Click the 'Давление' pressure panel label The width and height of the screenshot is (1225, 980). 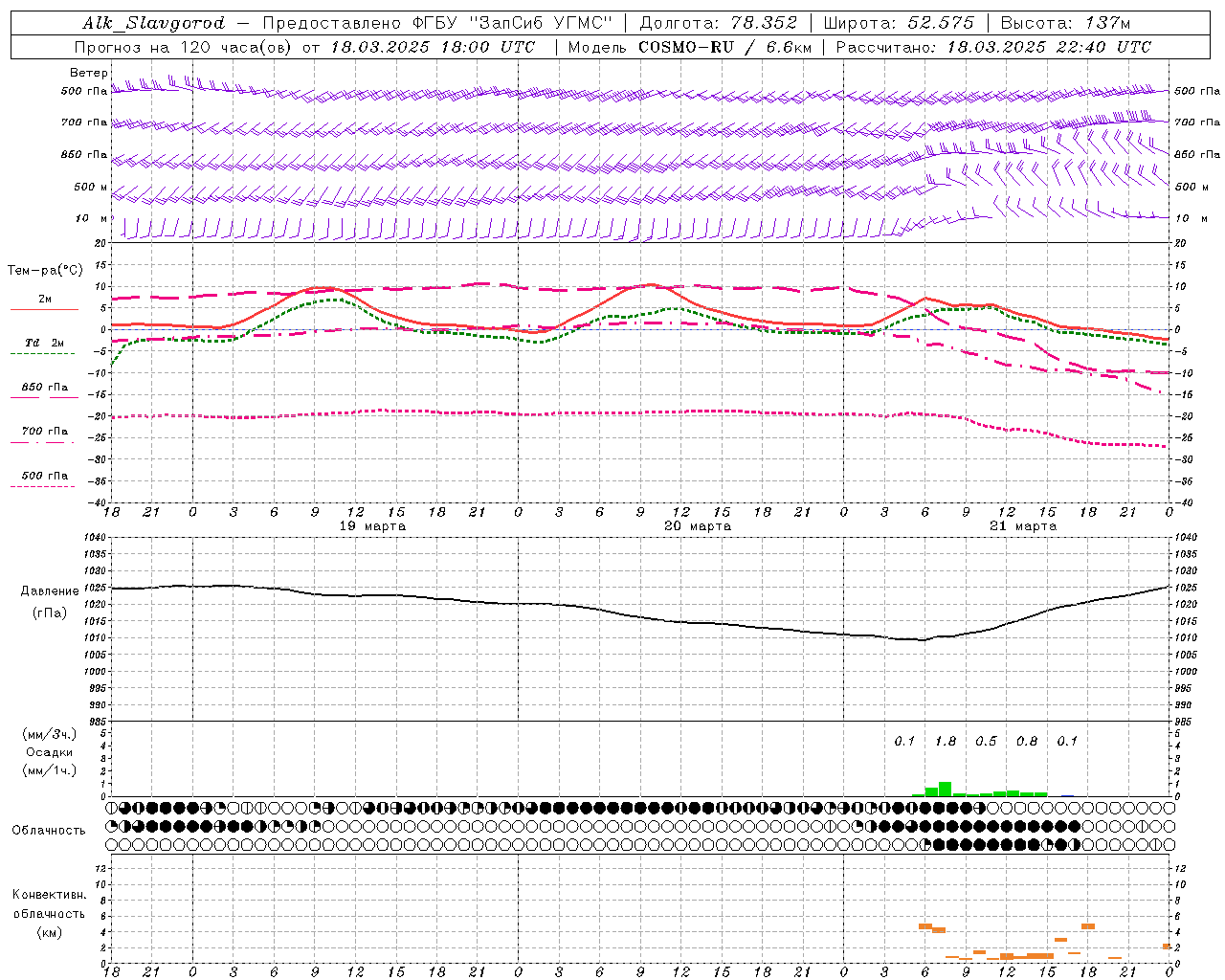click(x=50, y=591)
